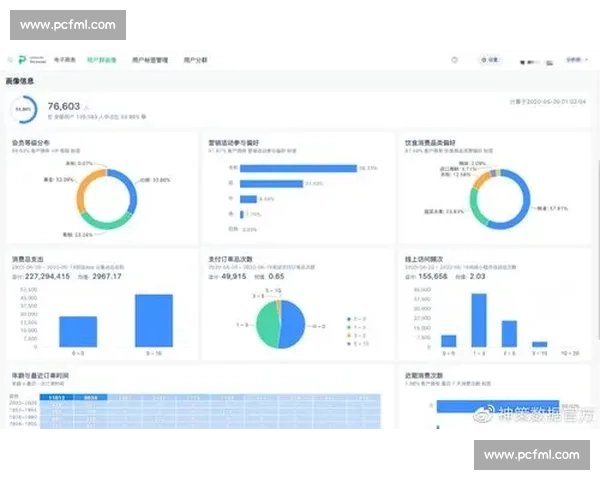
Task: Click the search icon in the top bar
Action: [454, 60]
